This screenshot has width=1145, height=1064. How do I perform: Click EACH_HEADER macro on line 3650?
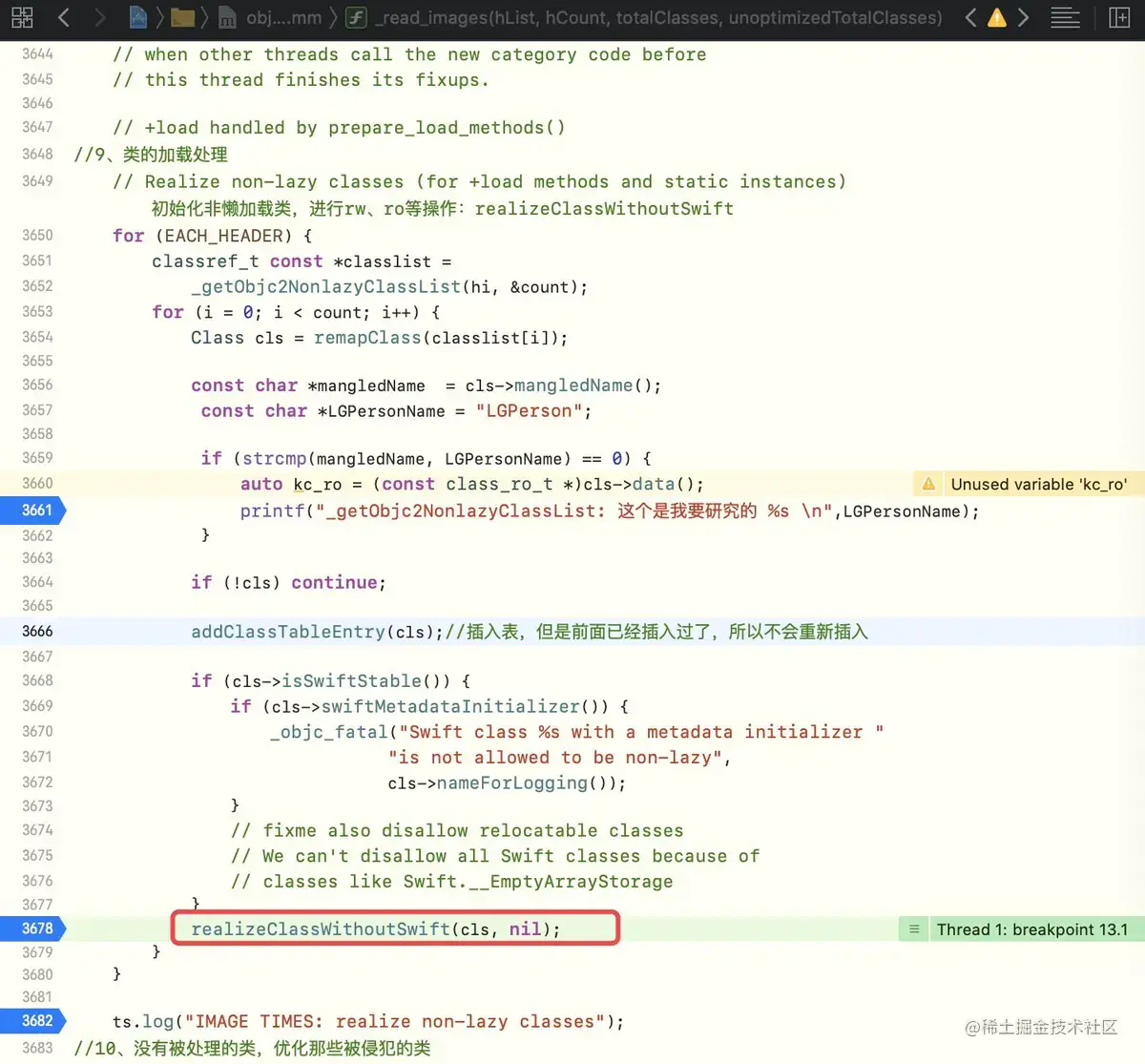(x=225, y=236)
